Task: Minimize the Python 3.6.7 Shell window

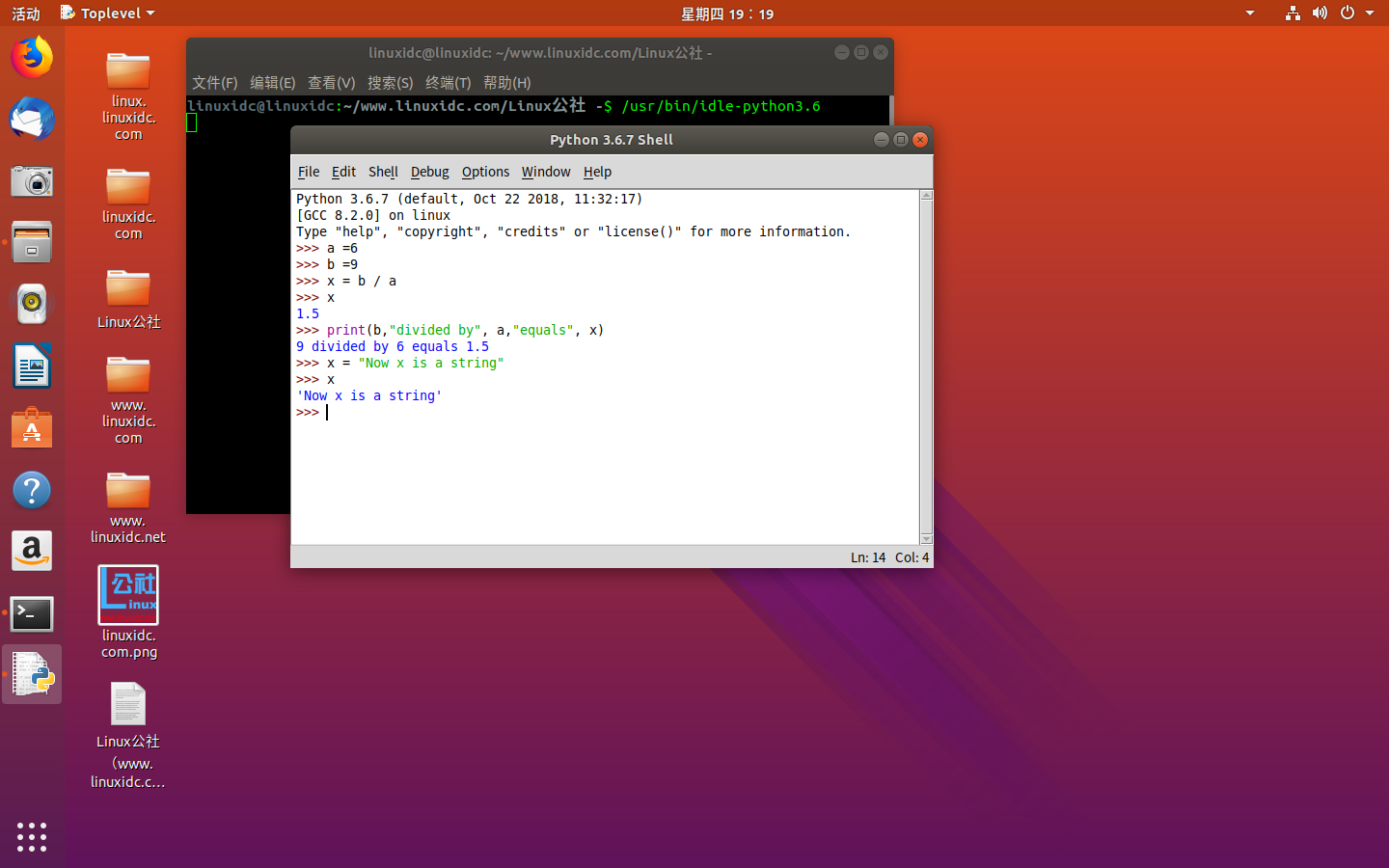Action: (x=881, y=140)
